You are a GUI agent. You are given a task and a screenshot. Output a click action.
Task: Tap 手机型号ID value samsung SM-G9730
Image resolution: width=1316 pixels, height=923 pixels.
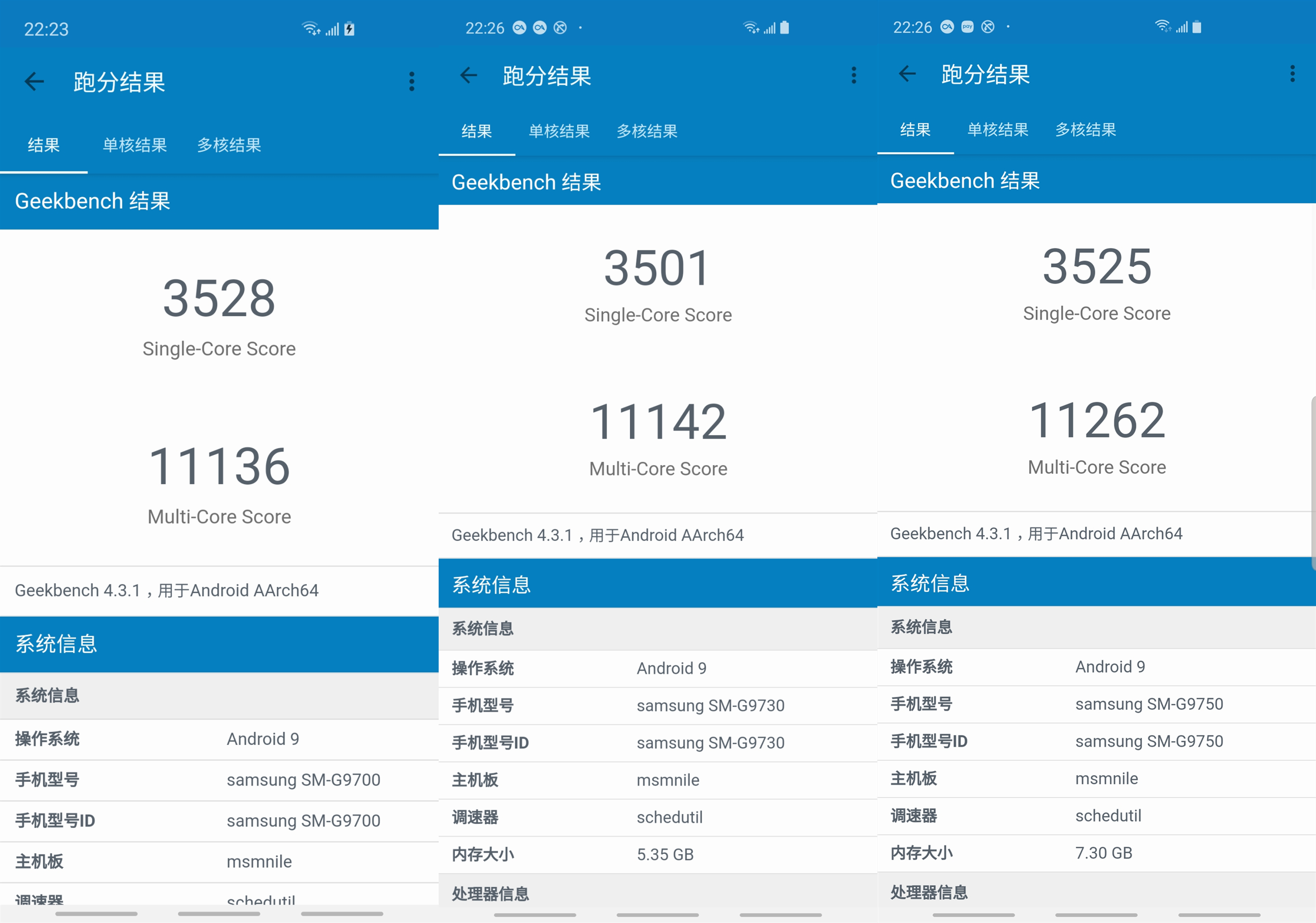(711, 743)
